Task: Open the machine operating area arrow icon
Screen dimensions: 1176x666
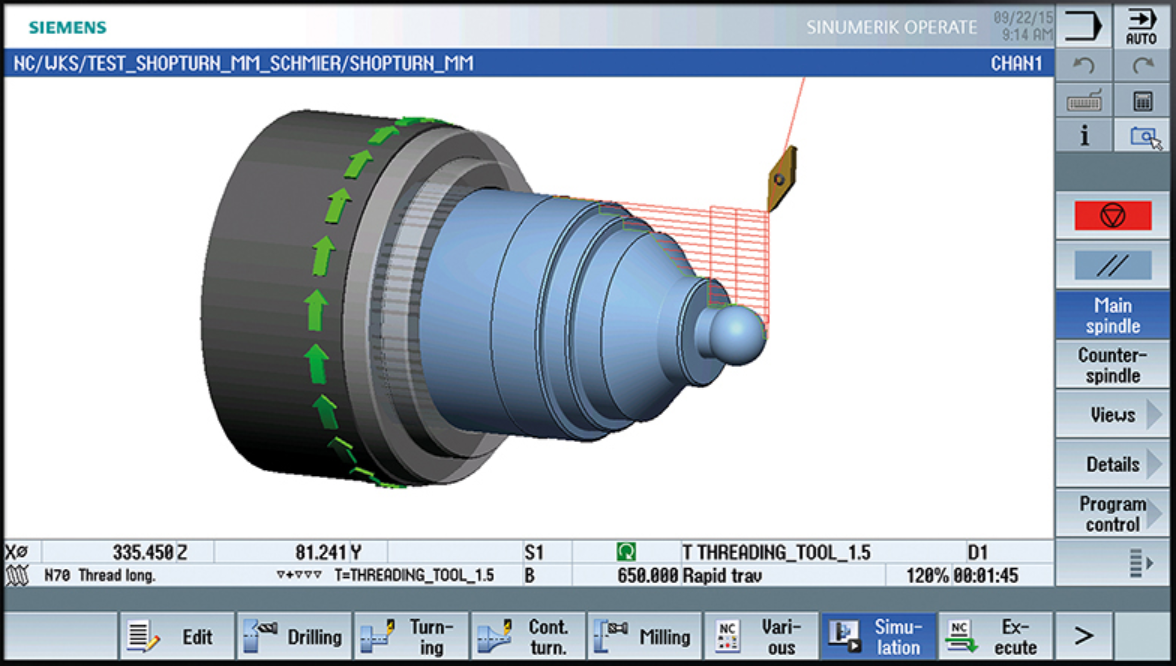Action: (x=1083, y=26)
